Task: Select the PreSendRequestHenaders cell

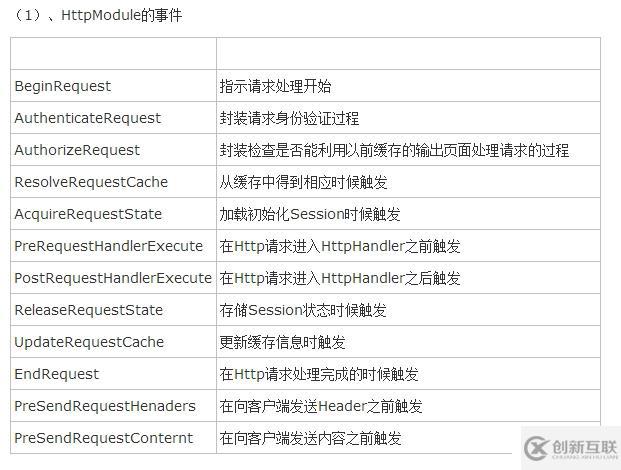Action: [105, 406]
